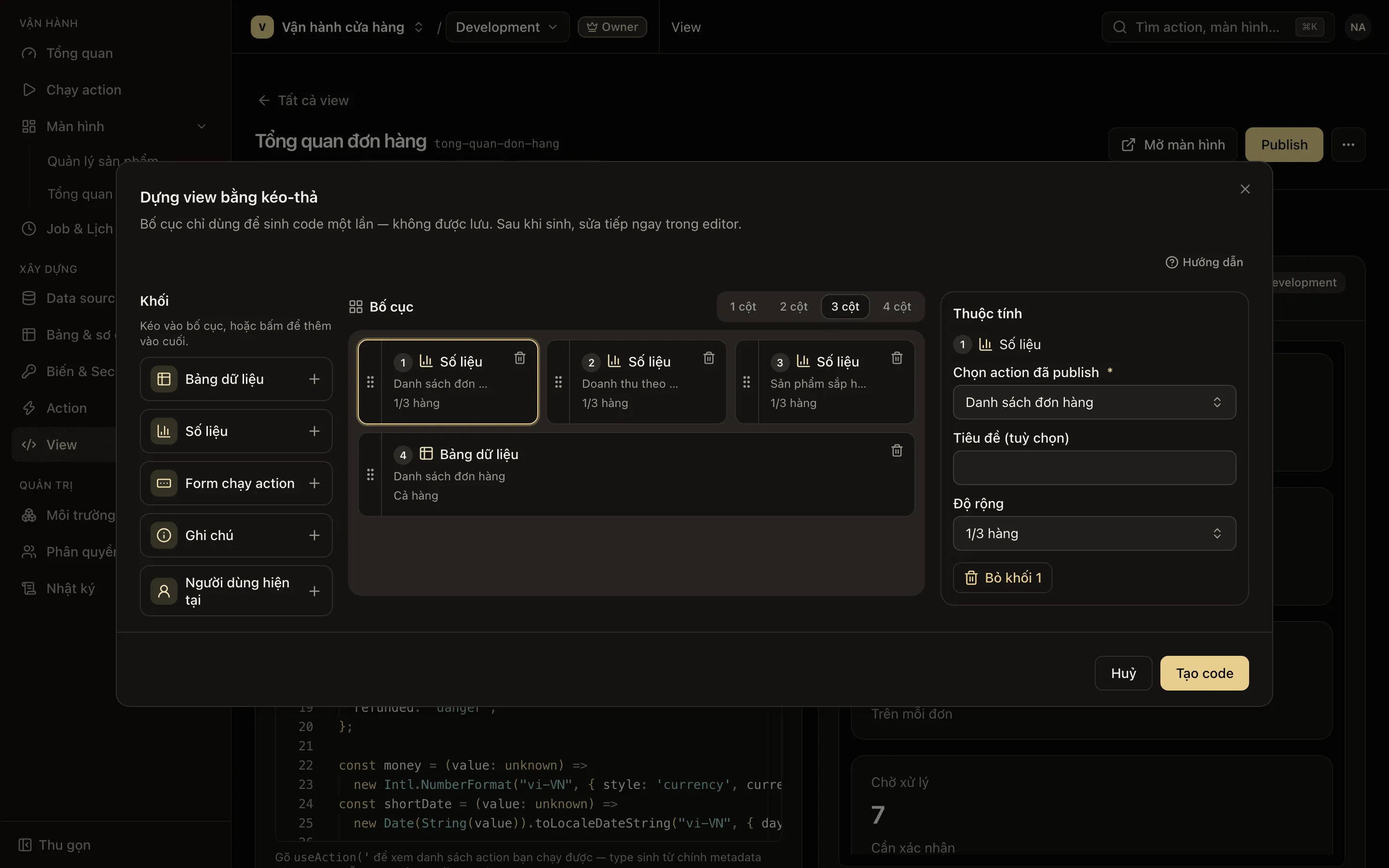This screenshot has width=1389, height=868.
Task: Switch layout to 2 cột
Action: click(794, 307)
